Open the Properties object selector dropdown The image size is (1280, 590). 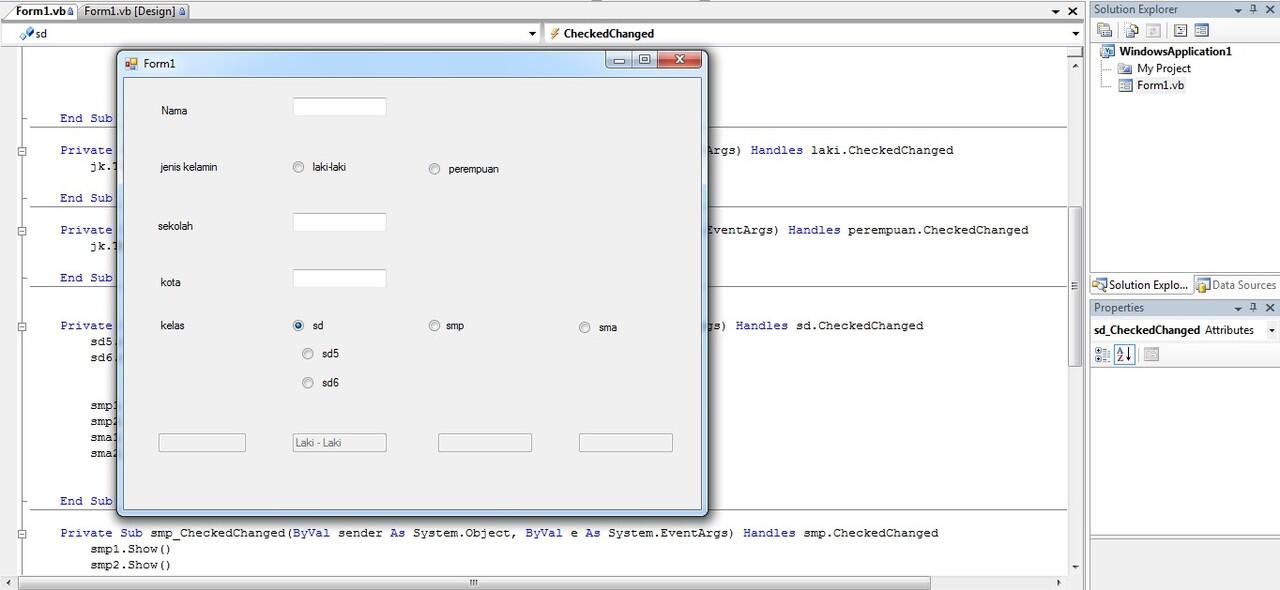click(x=1271, y=330)
